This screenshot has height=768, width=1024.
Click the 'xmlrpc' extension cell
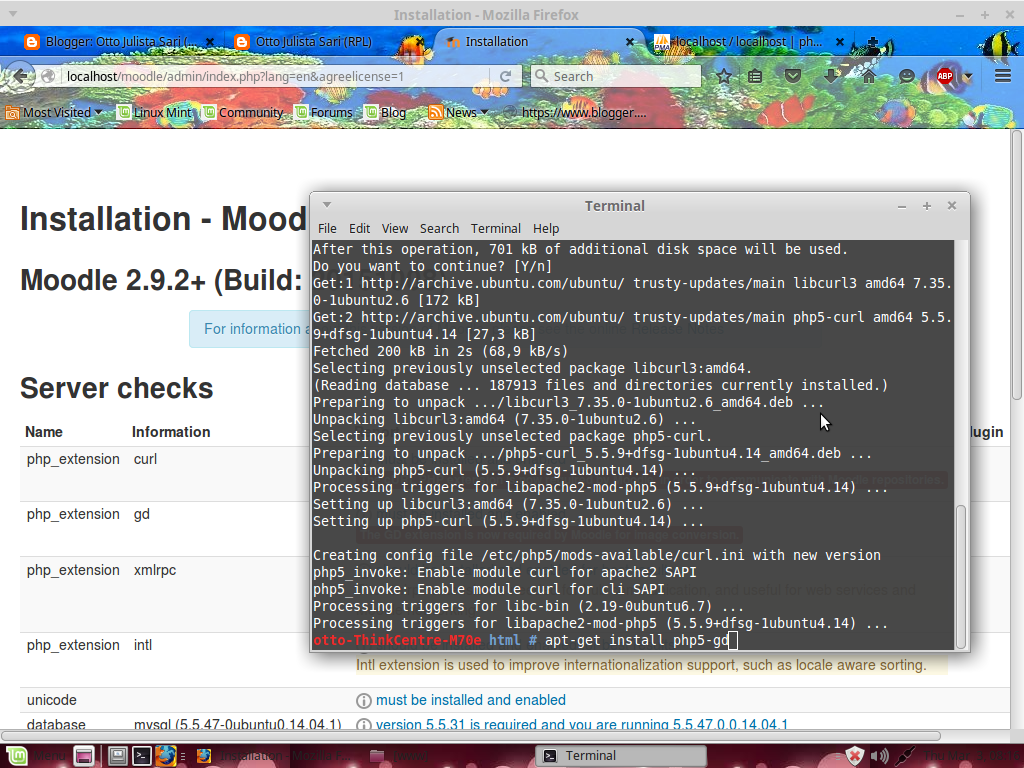coord(155,570)
